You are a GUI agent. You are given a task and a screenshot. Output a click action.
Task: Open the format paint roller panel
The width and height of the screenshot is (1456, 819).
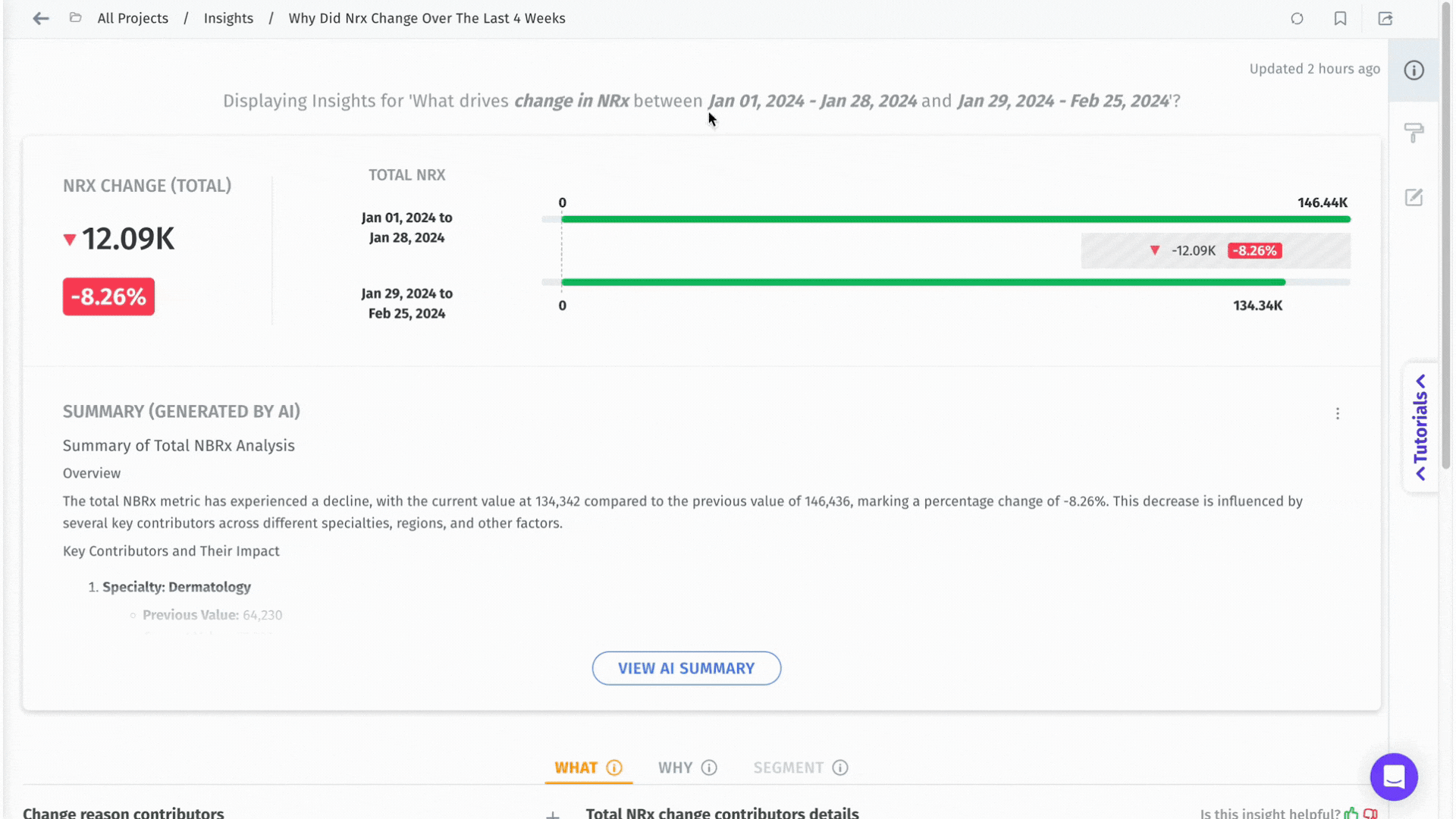[x=1414, y=133]
